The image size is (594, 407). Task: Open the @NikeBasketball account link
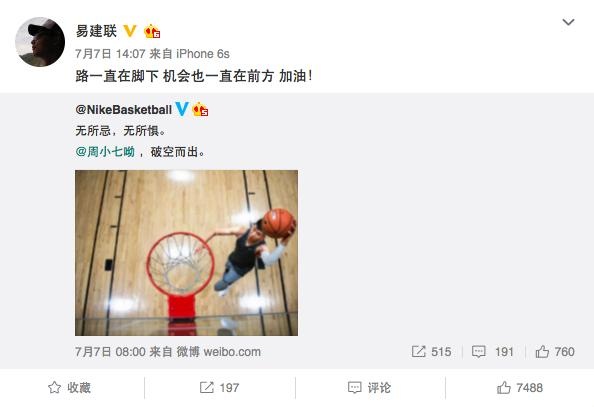(x=123, y=110)
